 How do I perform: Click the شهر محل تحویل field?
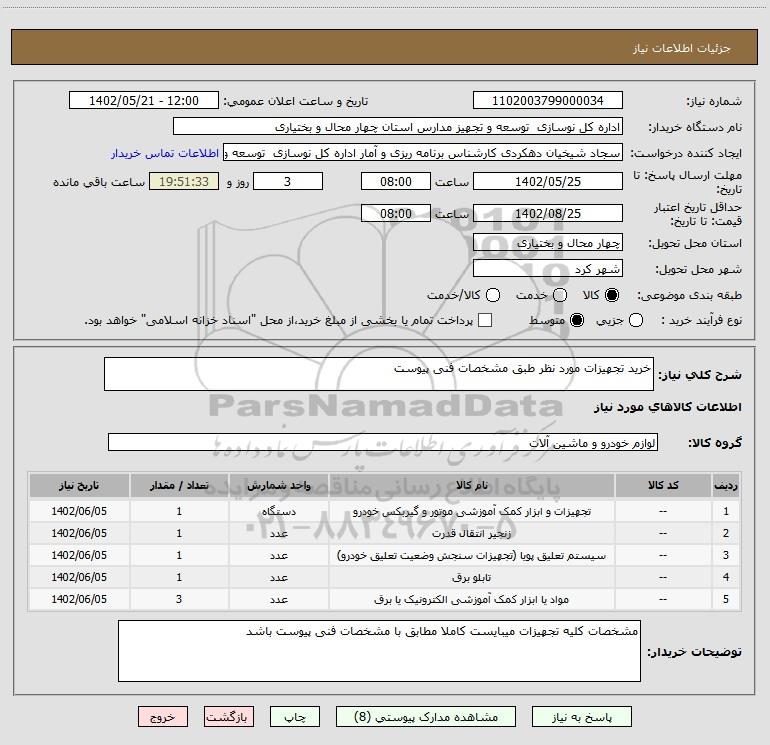(548, 269)
